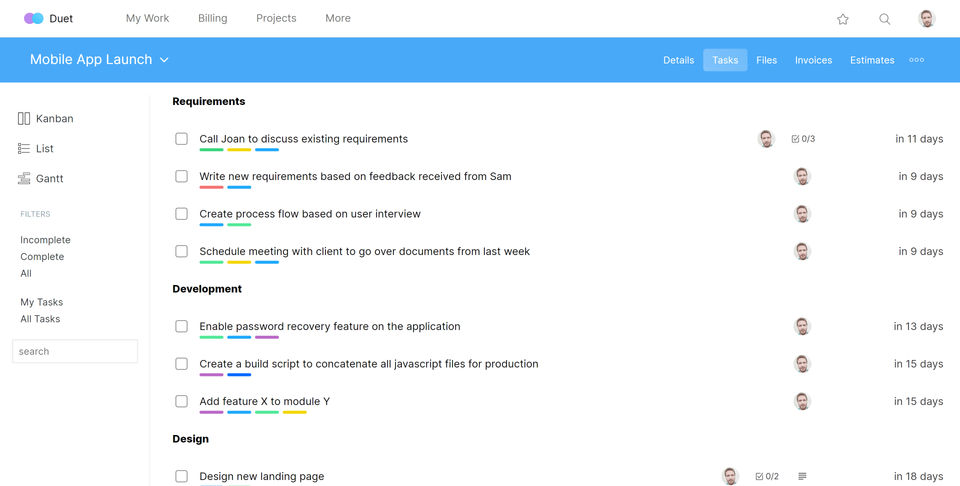Click the 0/3 subtask checklist icon
The image size is (960, 486).
(x=795, y=139)
